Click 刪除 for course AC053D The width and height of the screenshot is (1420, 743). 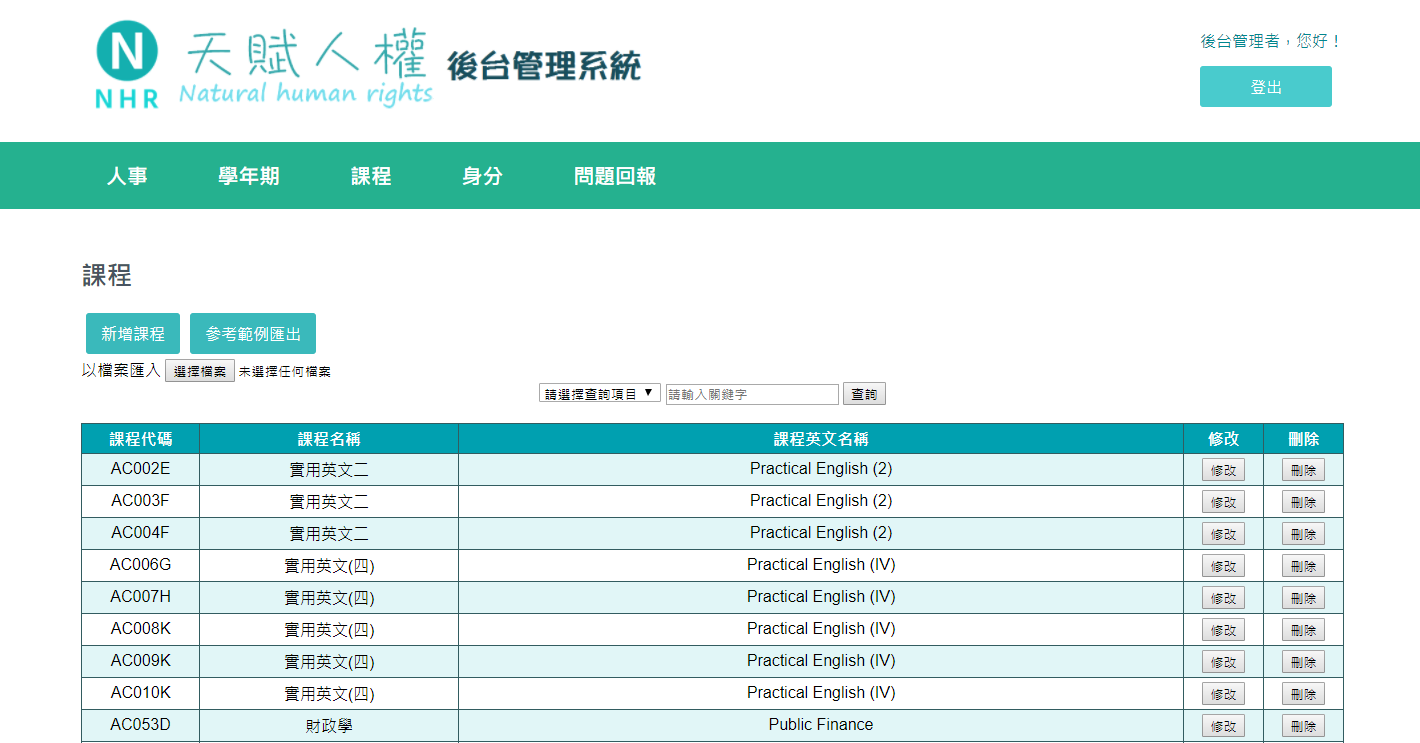(x=1303, y=726)
